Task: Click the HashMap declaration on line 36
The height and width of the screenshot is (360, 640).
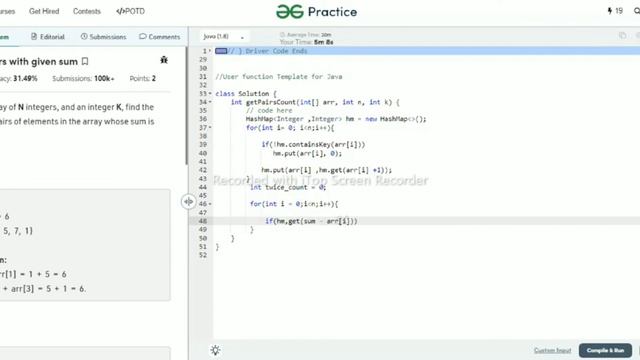Action: click(x=336, y=119)
